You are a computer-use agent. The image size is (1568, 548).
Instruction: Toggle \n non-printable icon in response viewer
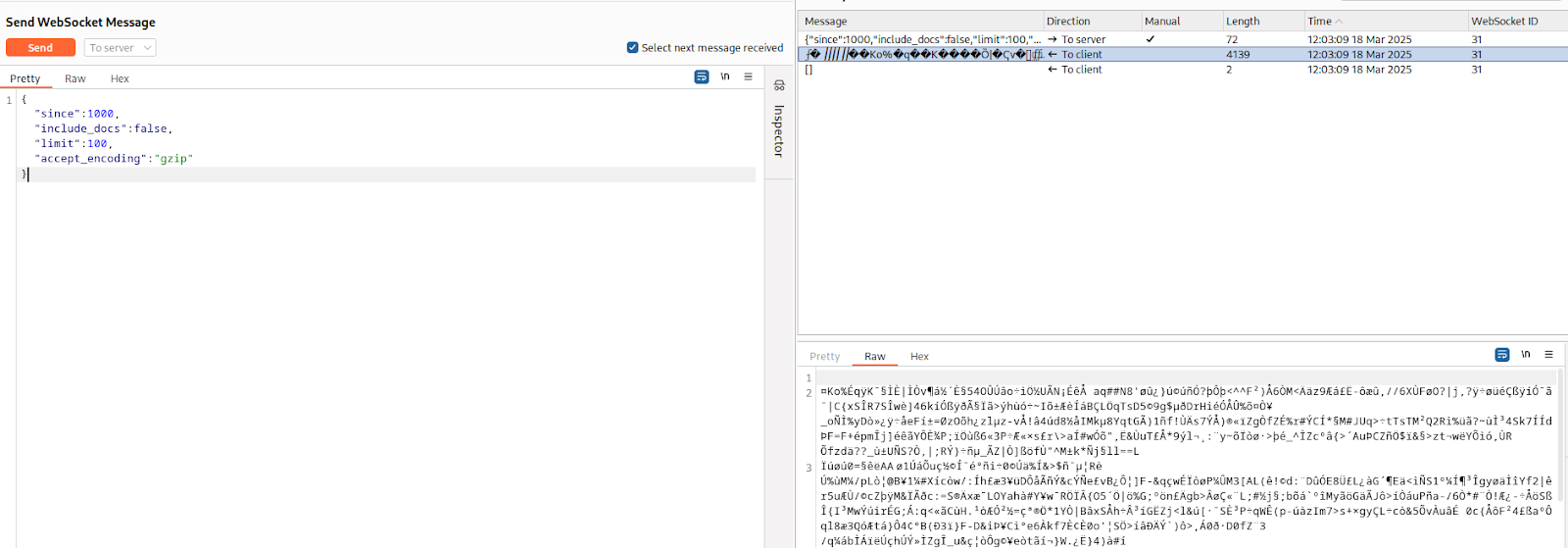pyautogui.click(x=1526, y=354)
